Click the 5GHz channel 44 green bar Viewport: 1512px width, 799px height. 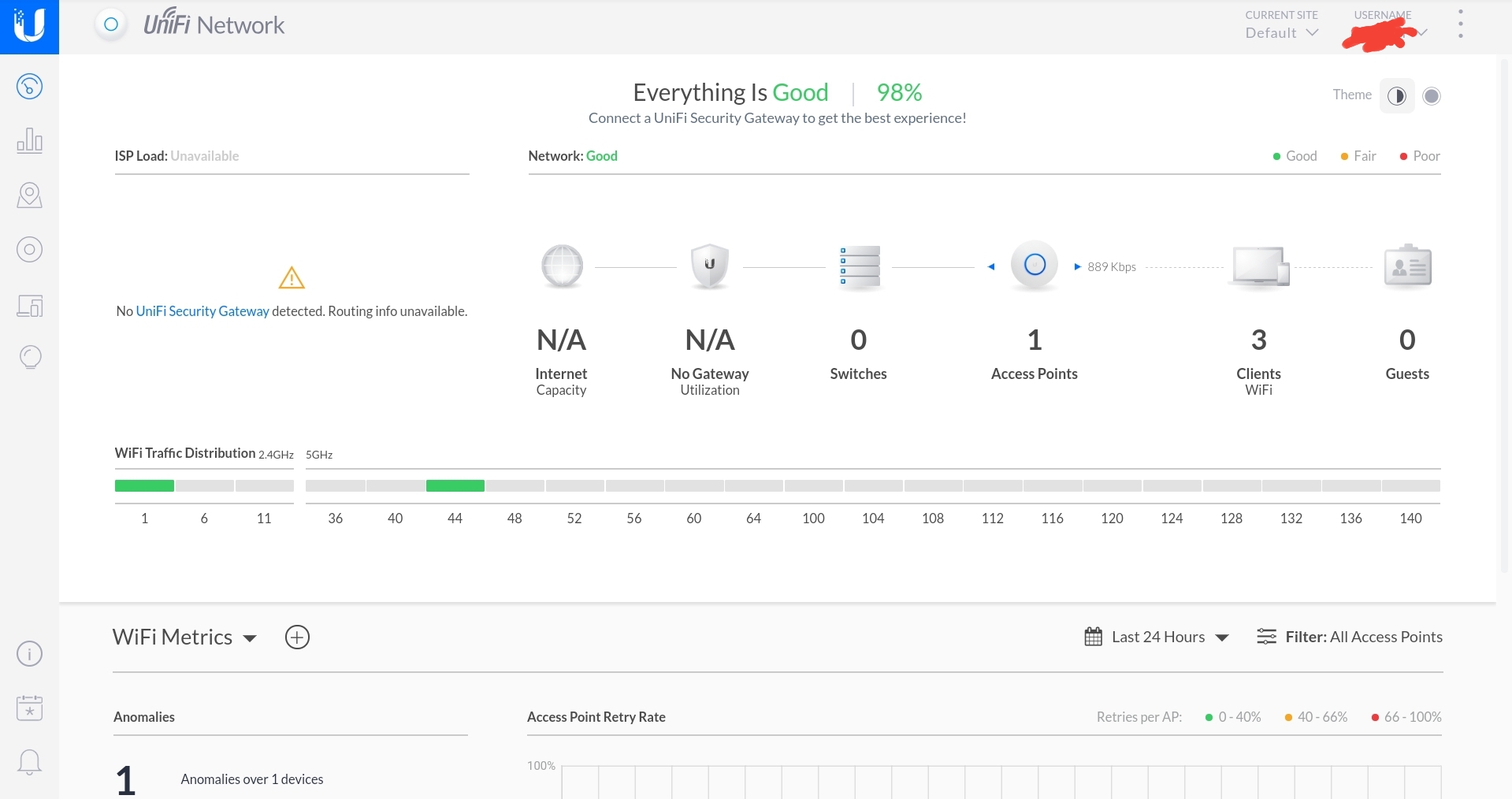coord(455,485)
